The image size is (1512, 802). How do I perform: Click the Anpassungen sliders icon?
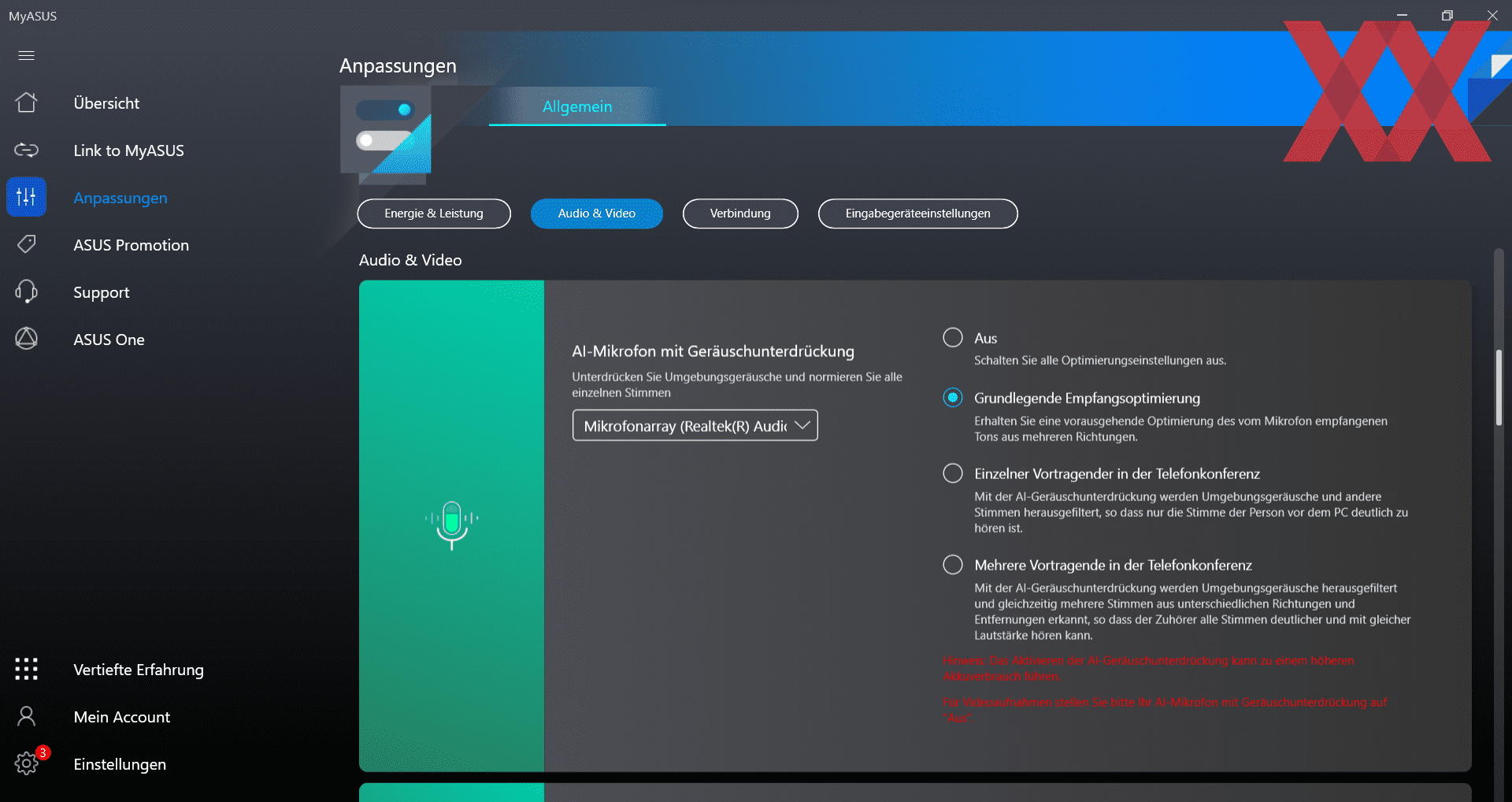[26, 197]
